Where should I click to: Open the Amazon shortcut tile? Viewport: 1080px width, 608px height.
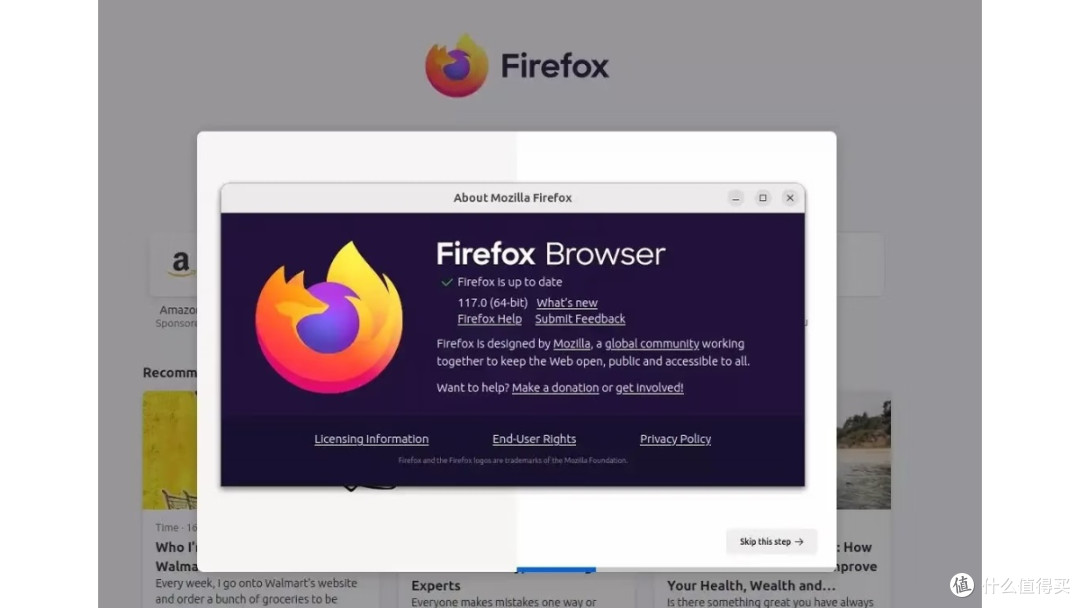point(174,265)
